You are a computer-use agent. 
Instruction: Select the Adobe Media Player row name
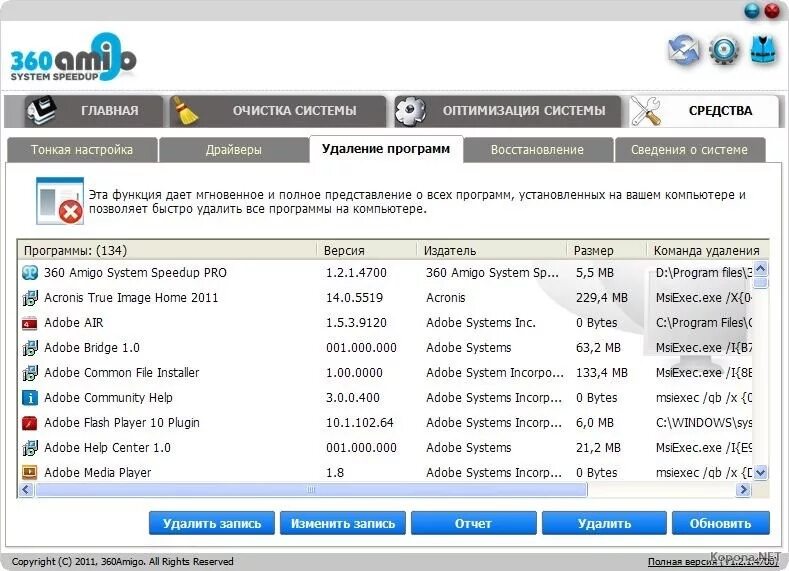(x=98, y=472)
